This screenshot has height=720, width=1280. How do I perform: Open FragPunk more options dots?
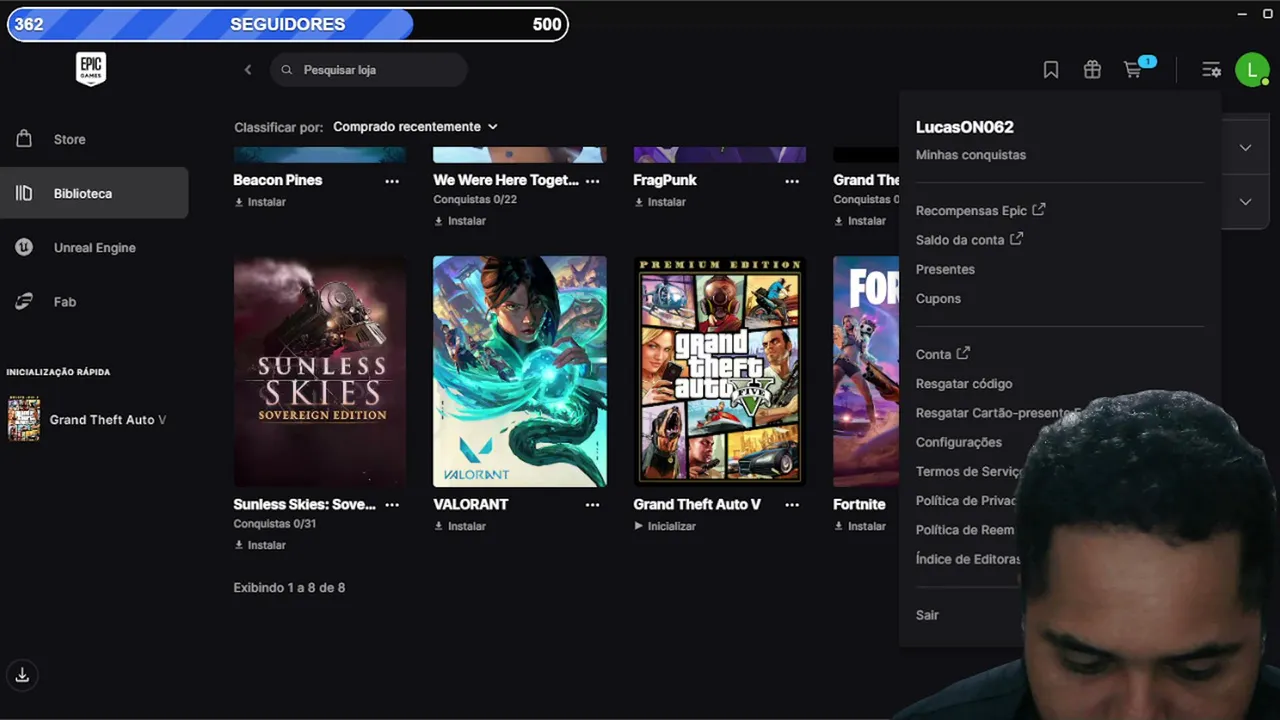pos(792,181)
